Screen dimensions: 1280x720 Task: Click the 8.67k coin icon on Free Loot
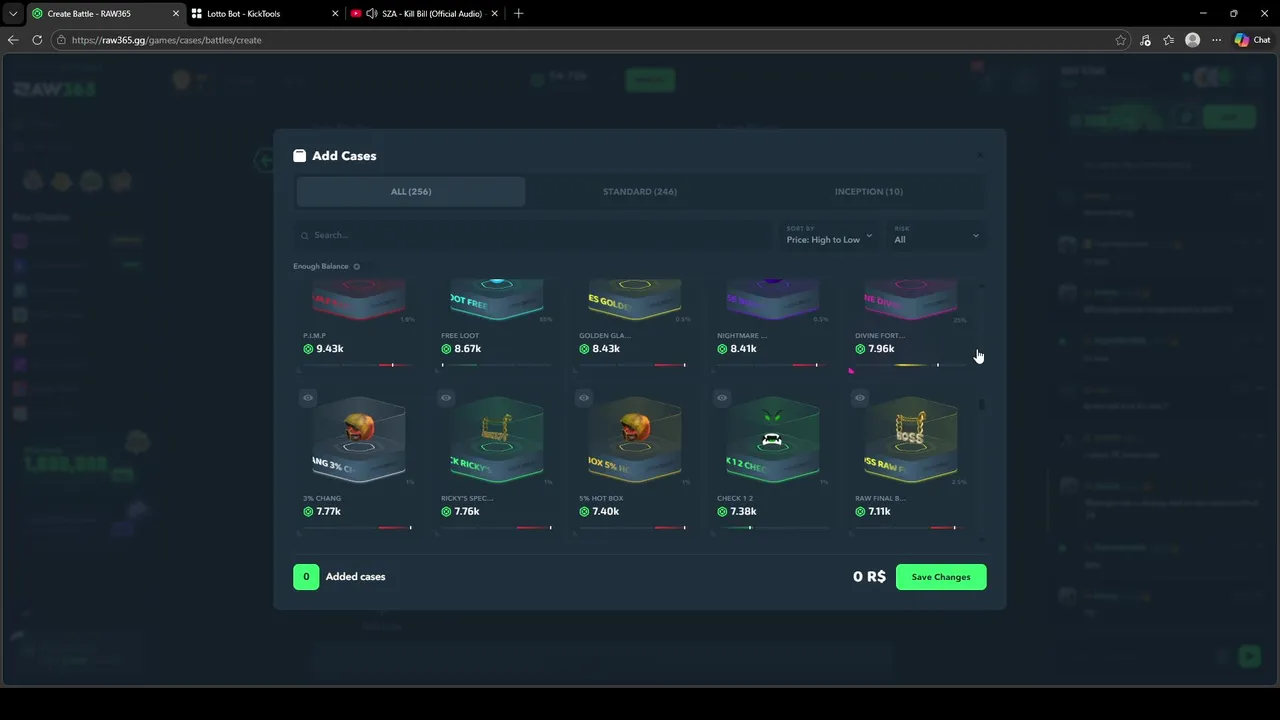(447, 349)
